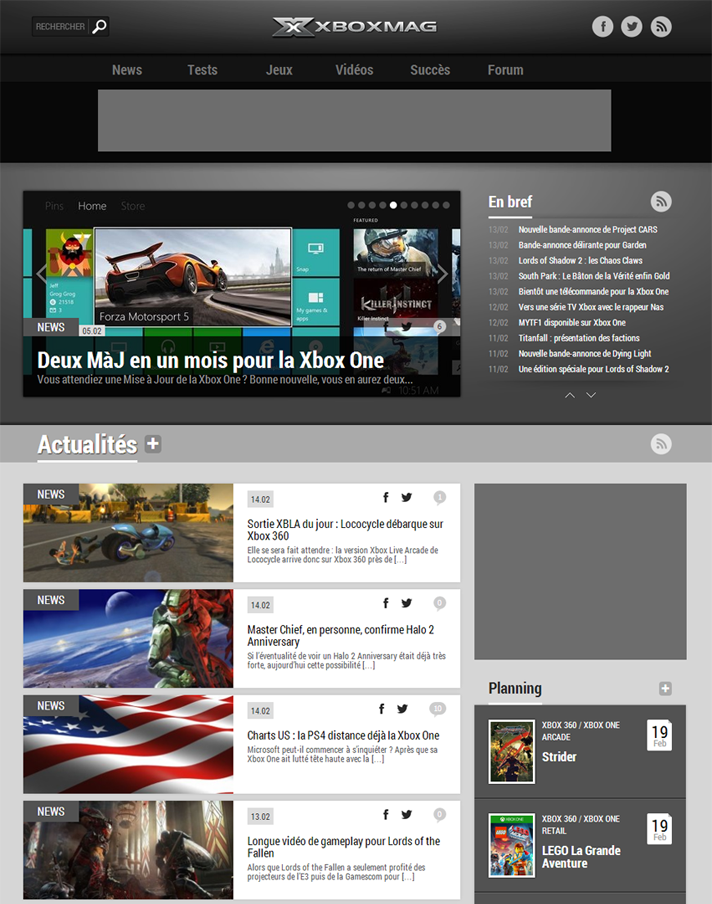Image resolution: width=712 pixels, height=904 pixels.
Task: Open comments on Lococycle article
Action: tap(439, 497)
